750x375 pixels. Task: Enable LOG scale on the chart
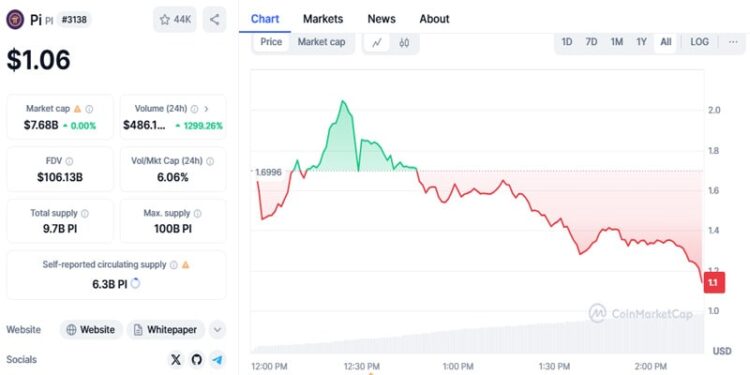tap(699, 42)
